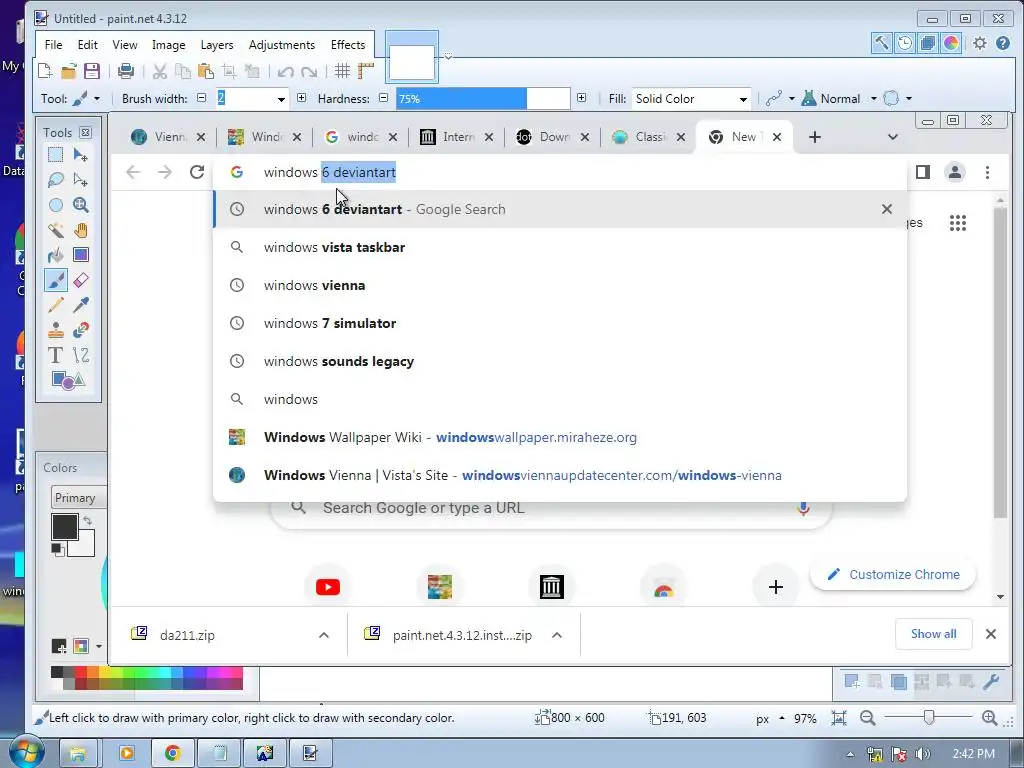Click the primary color black swatch
The image size is (1024, 768).
(x=65, y=527)
